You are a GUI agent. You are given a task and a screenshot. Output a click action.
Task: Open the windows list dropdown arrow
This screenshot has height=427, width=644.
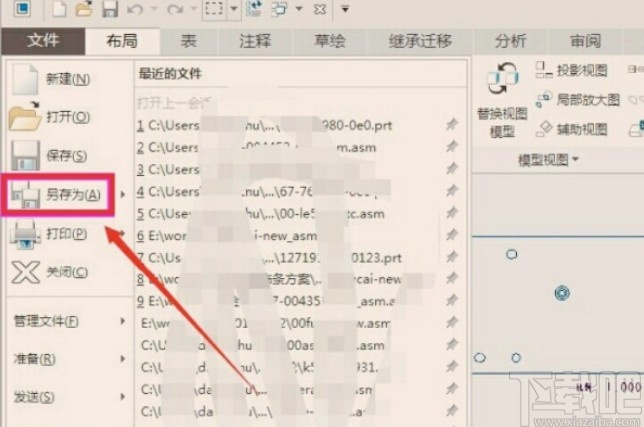click(299, 9)
